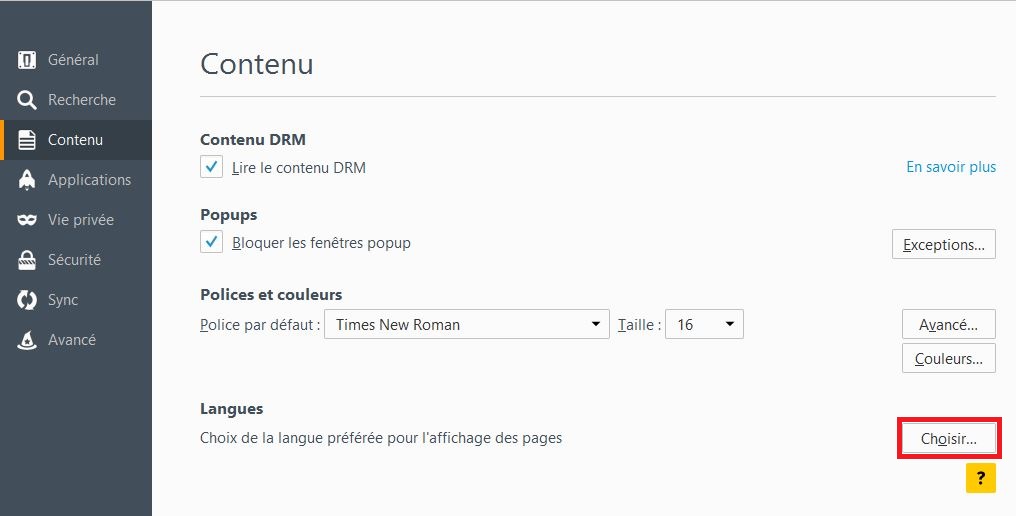Screen dimensions: 1016x516
Task: Click the Sécurité padlock icon
Action: [27, 260]
